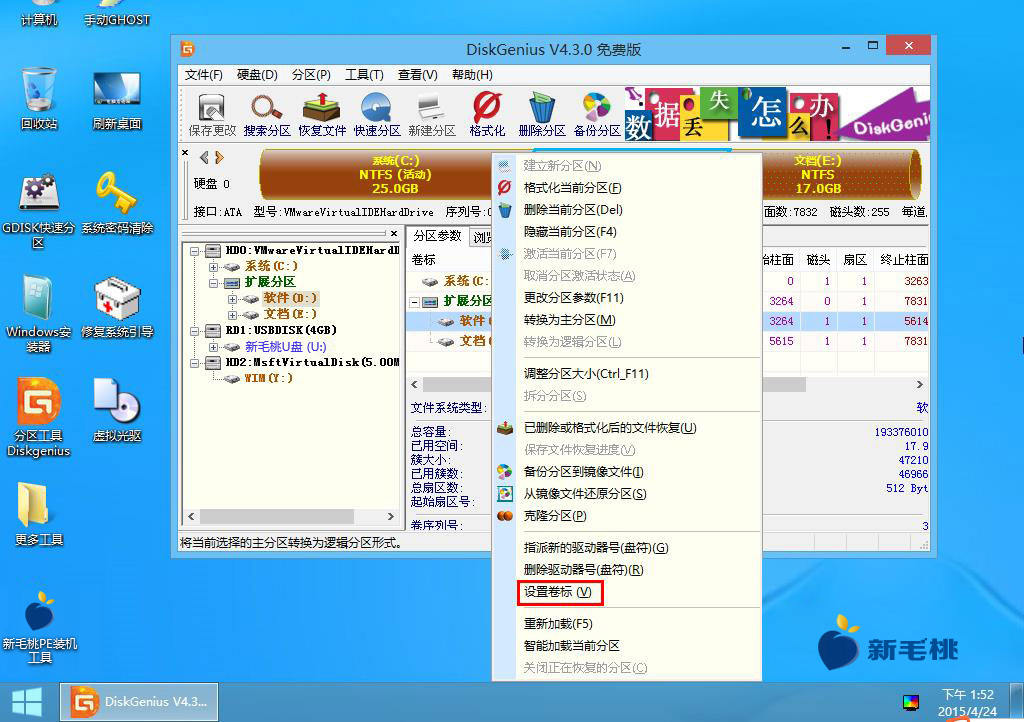Image resolution: width=1024 pixels, height=722 pixels.
Task: Switch to the 分区参数 tab
Action: point(437,236)
